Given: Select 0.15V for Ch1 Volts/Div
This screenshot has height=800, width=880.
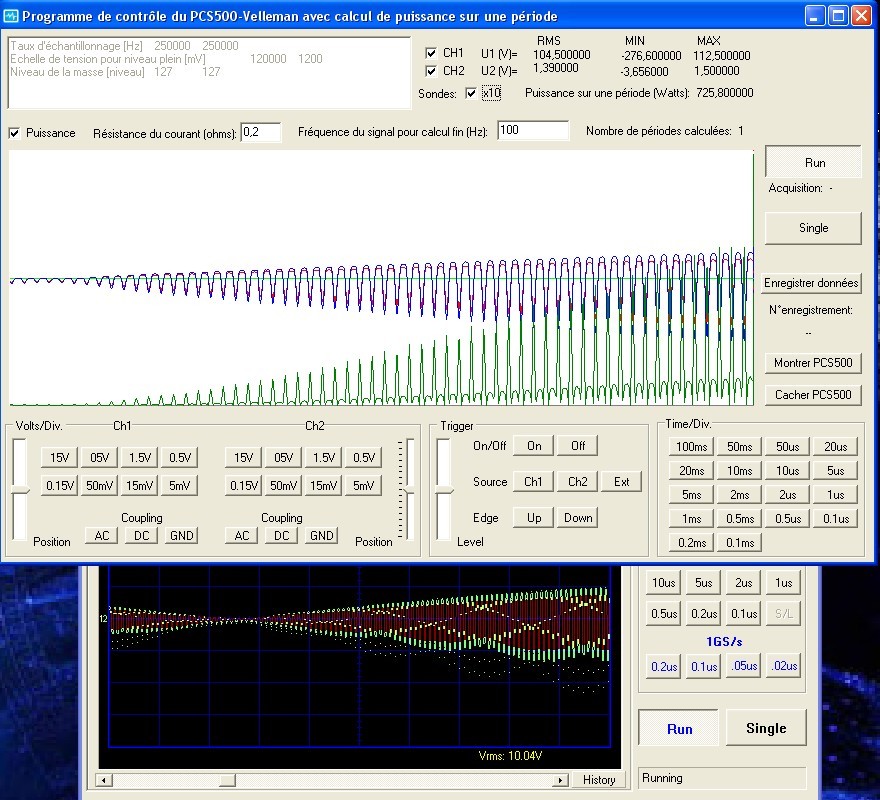Looking at the screenshot, I should (x=59, y=486).
